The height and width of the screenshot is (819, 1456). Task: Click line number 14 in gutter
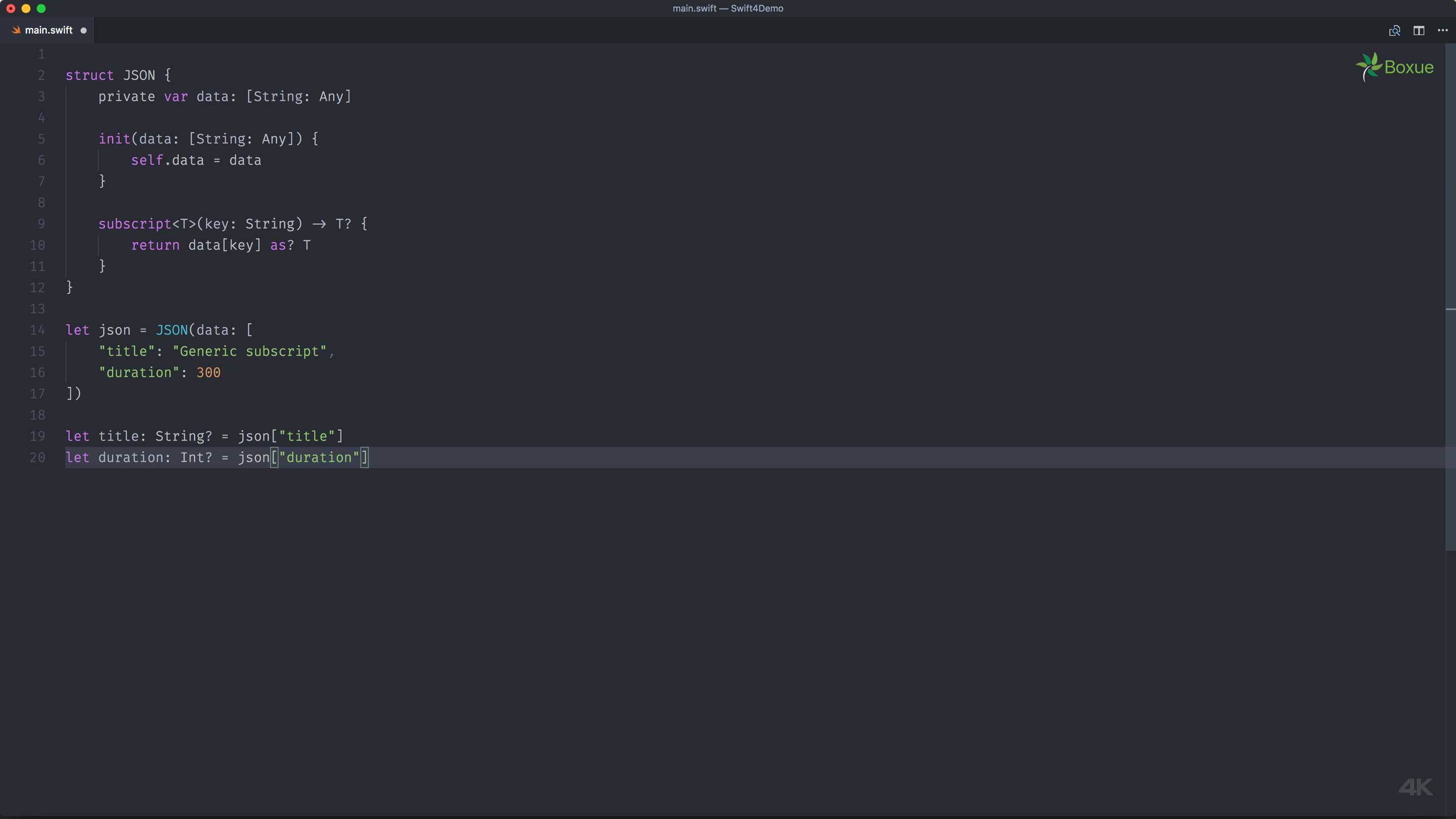37,330
